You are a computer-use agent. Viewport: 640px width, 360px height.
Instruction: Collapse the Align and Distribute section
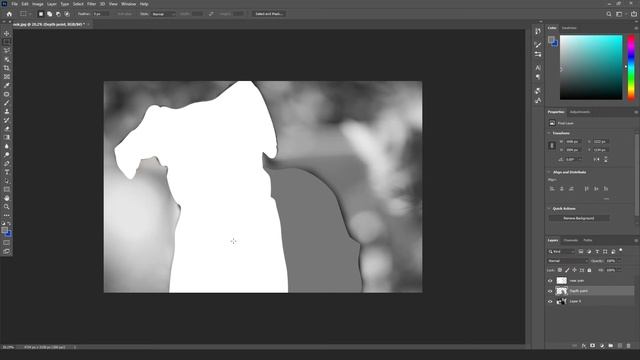(x=549, y=172)
